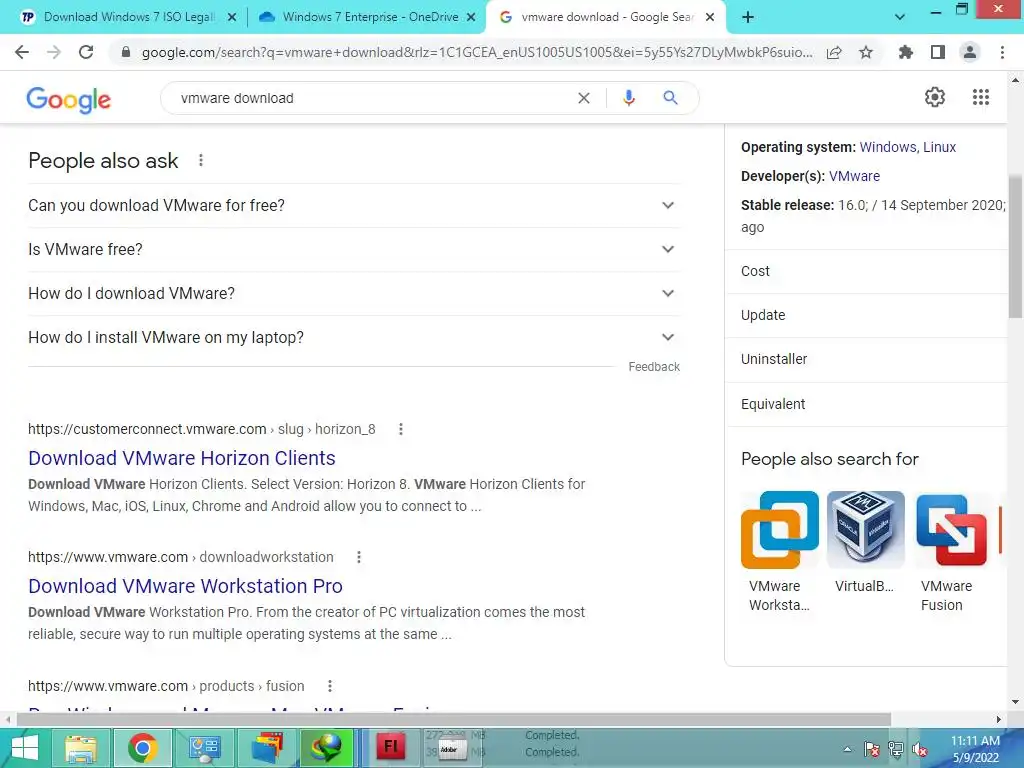Open the Internet Download Manager taskbar icon
The height and width of the screenshot is (768, 1024).
point(327,748)
